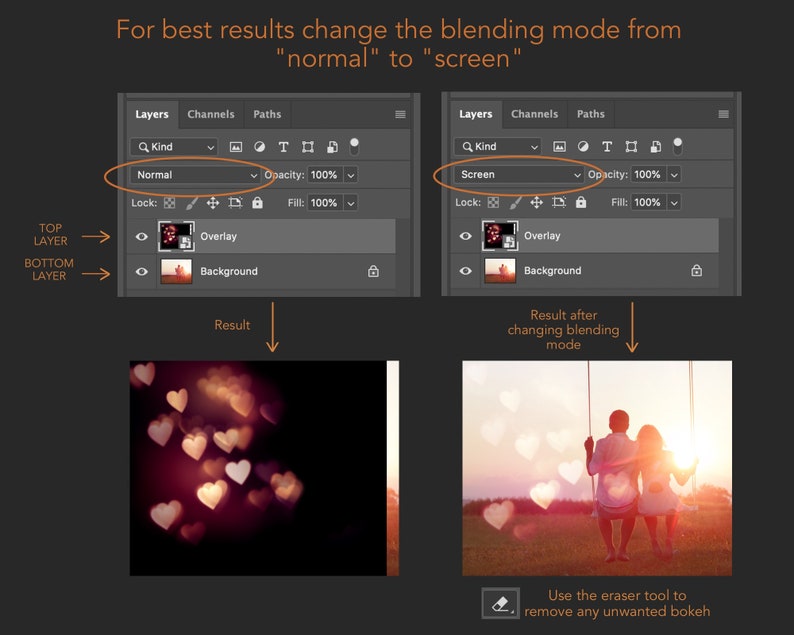Lock image pixels brush icon in right panel
The image size is (794, 635).
(x=515, y=203)
